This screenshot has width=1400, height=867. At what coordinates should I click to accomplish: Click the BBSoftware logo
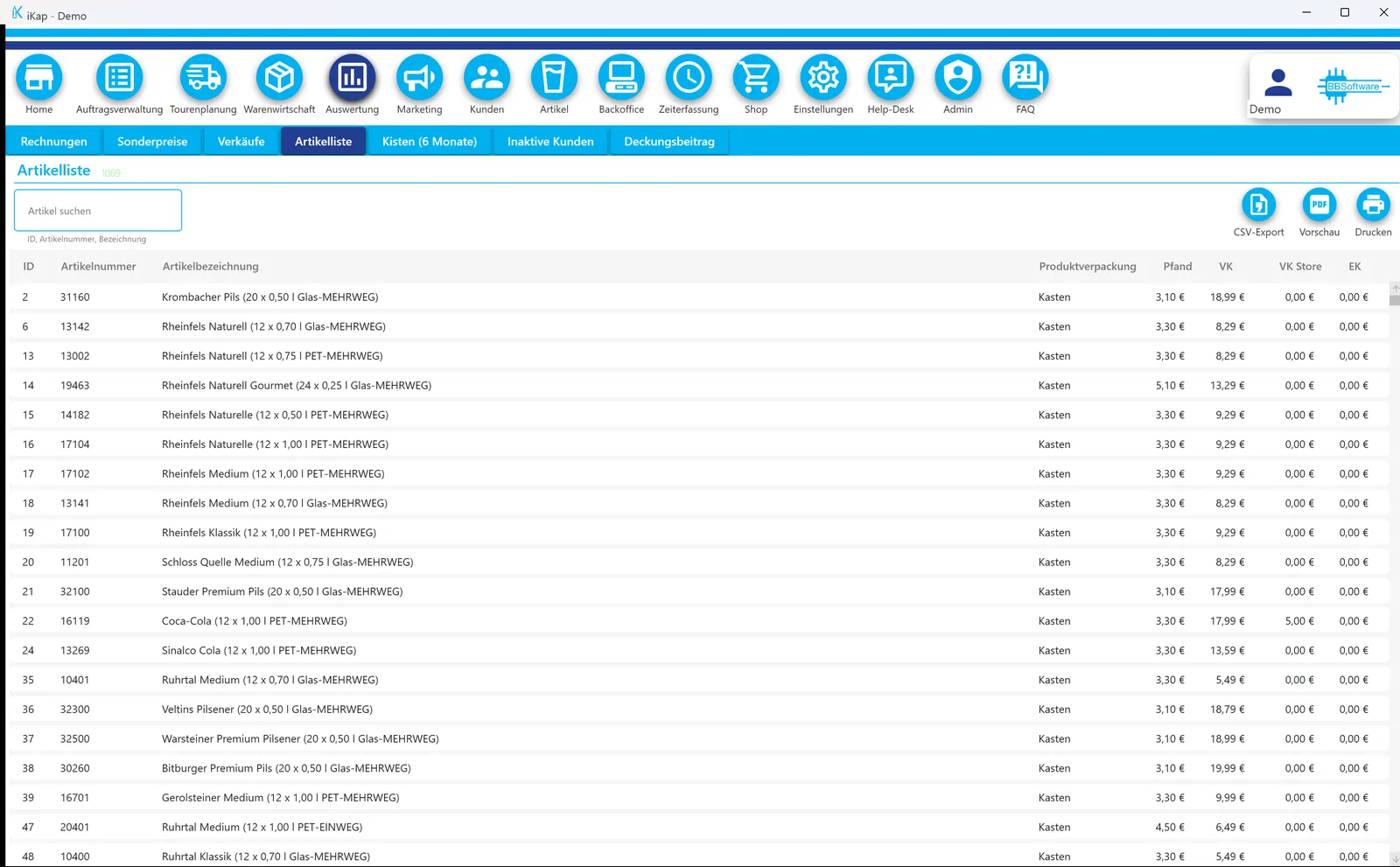coord(1353,86)
